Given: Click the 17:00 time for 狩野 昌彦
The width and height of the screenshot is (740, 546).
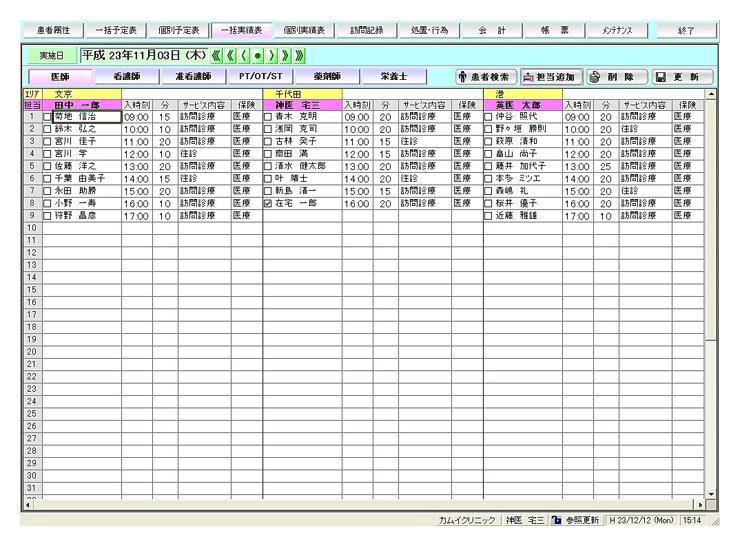Looking at the screenshot, I should (136, 216).
